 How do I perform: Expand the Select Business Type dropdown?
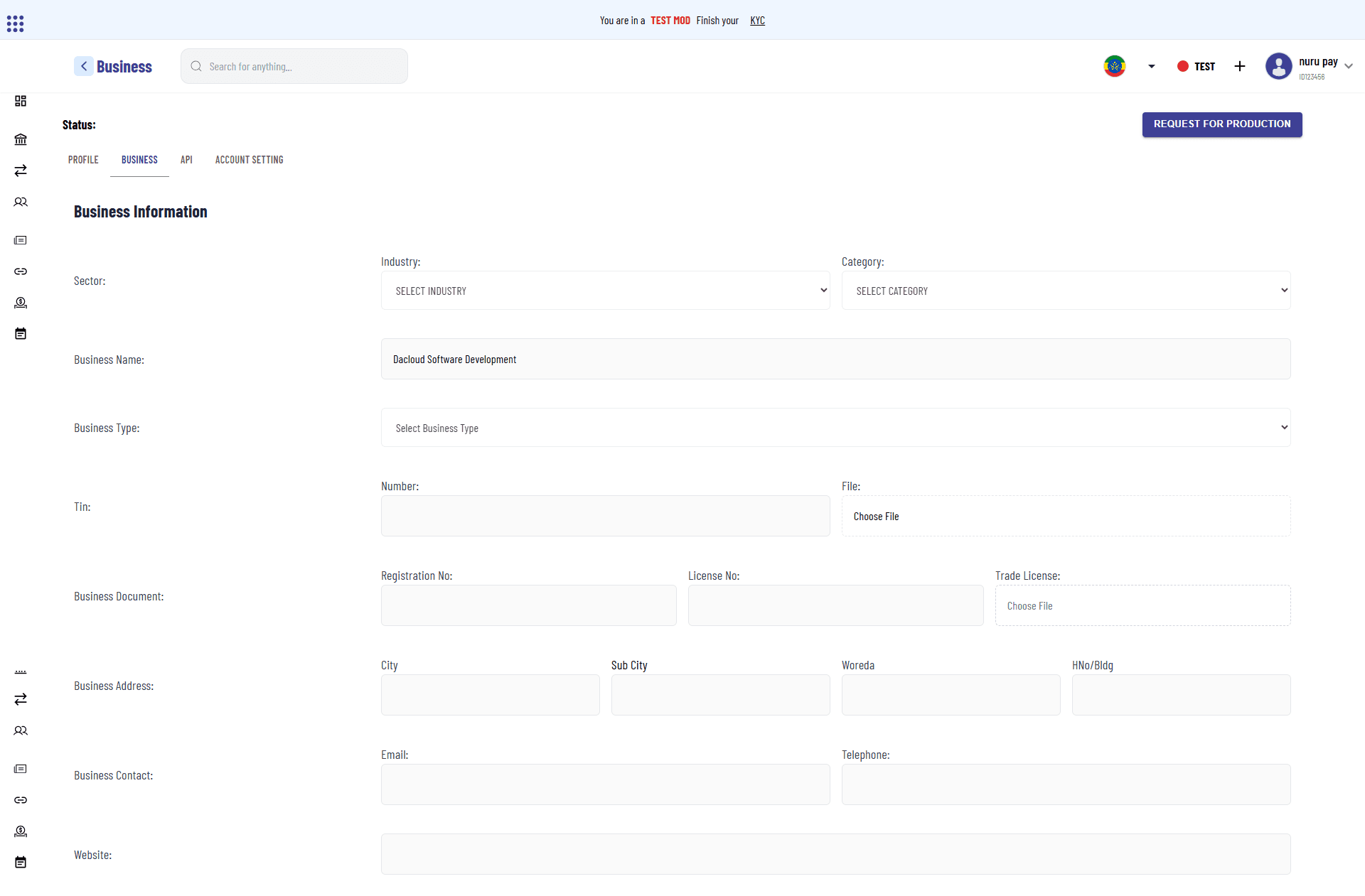835,427
